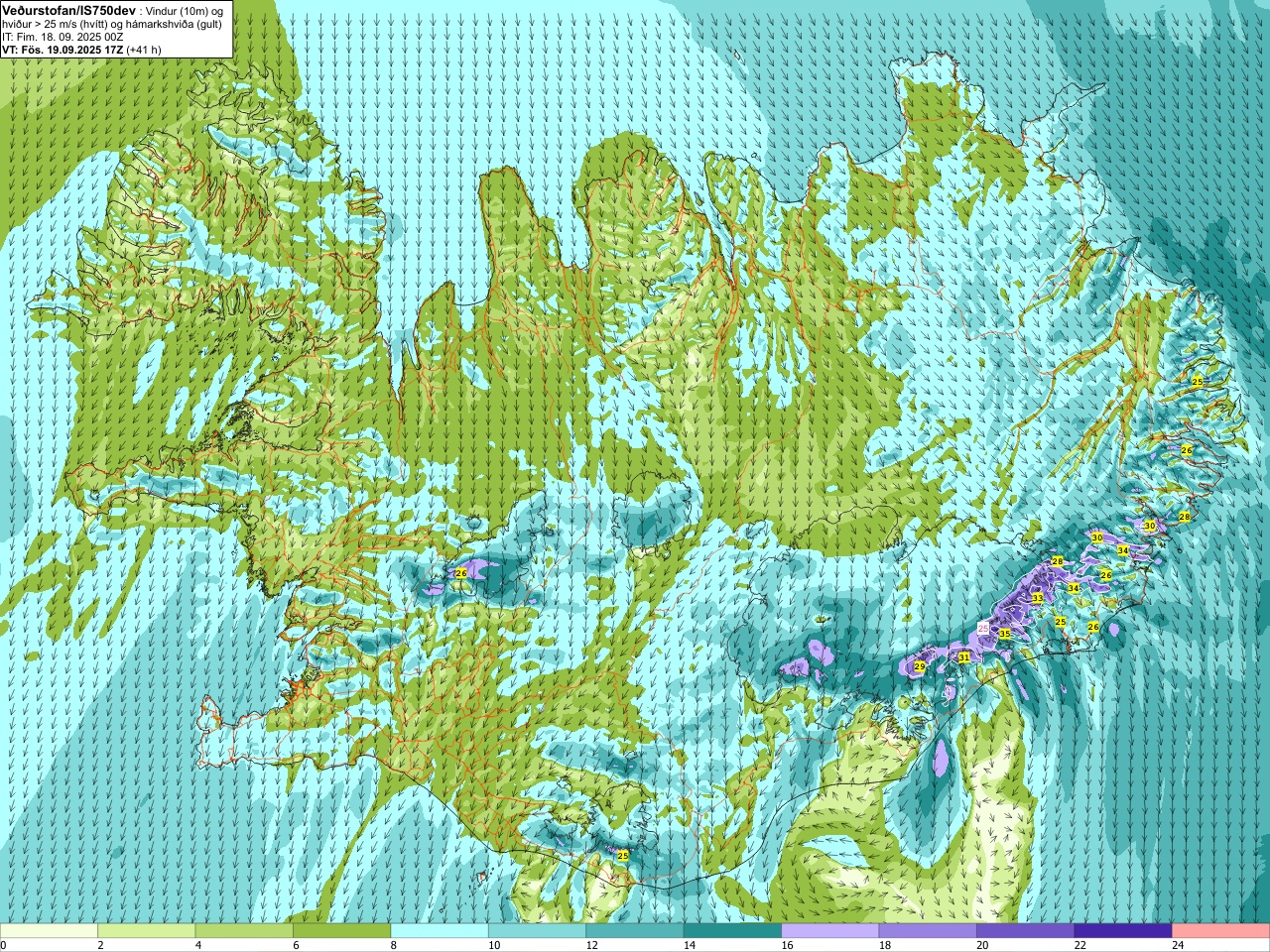Click the 'VT: Fös. 19.09.2025 17Z' valid time

click(63, 50)
